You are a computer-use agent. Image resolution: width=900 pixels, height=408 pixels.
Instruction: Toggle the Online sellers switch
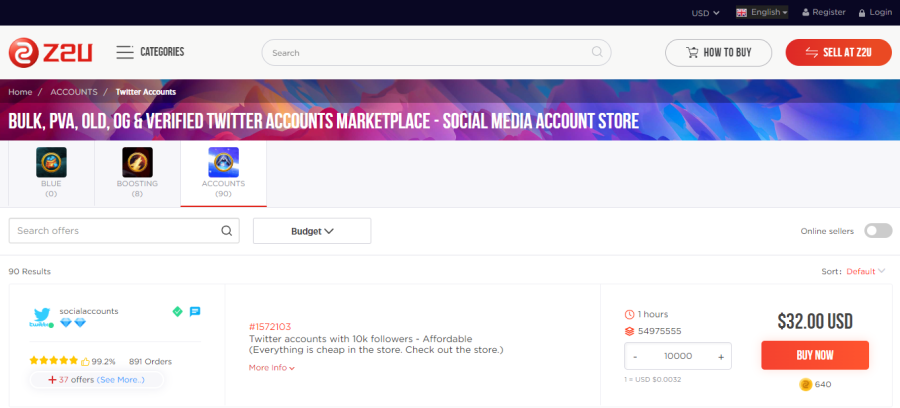tap(878, 231)
